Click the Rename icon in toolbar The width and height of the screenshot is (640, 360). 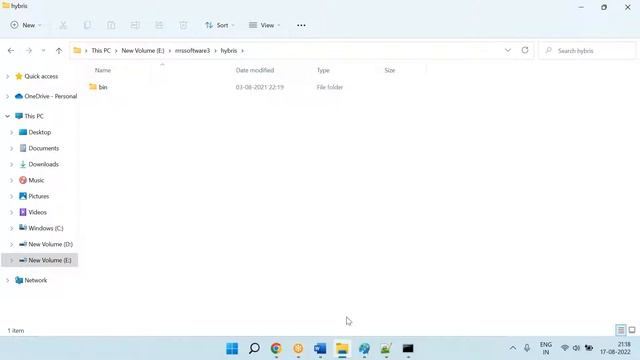pyautogui.click(x=135, y=25)
